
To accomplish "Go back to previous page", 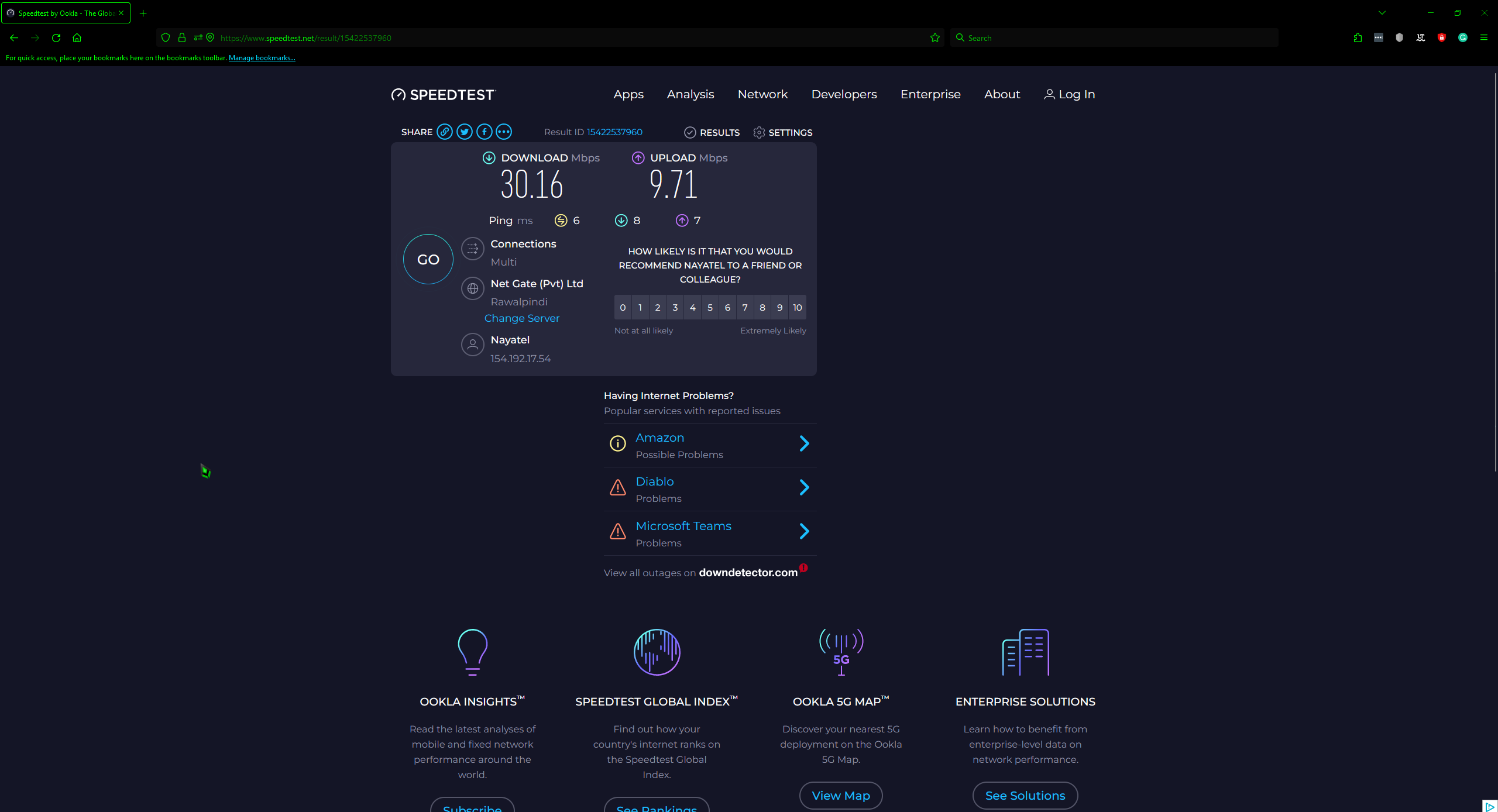I will pos(14,38).
